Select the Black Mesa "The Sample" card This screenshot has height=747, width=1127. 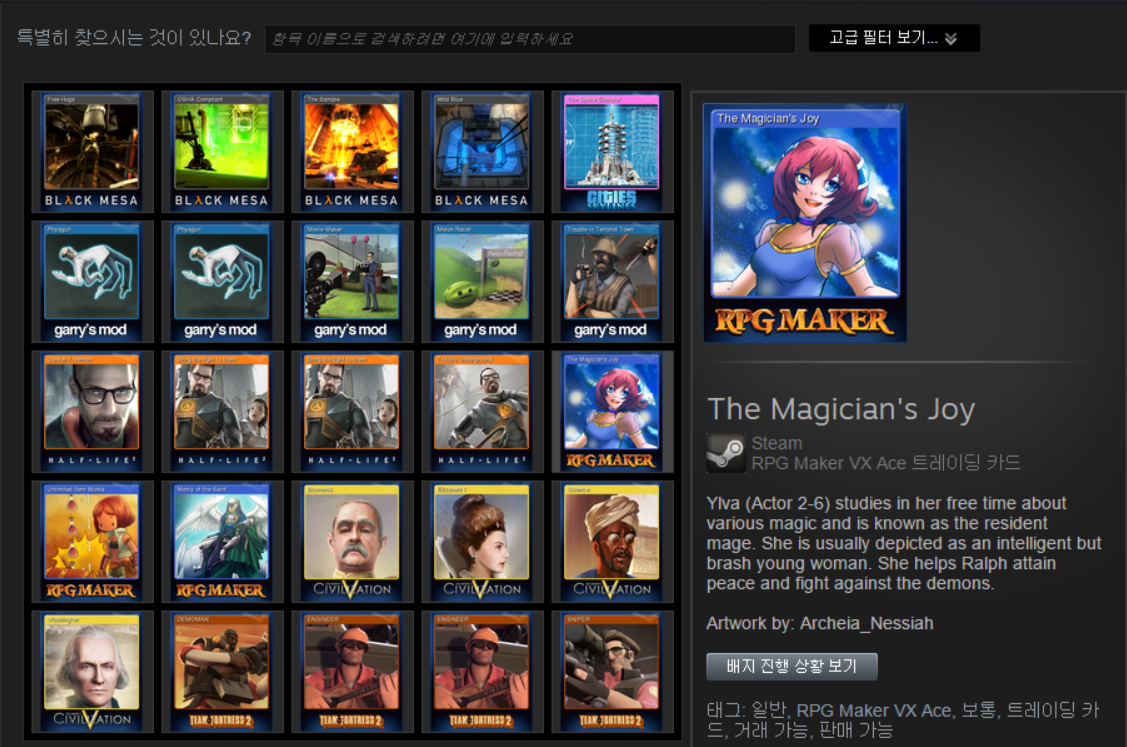point(352,152)
